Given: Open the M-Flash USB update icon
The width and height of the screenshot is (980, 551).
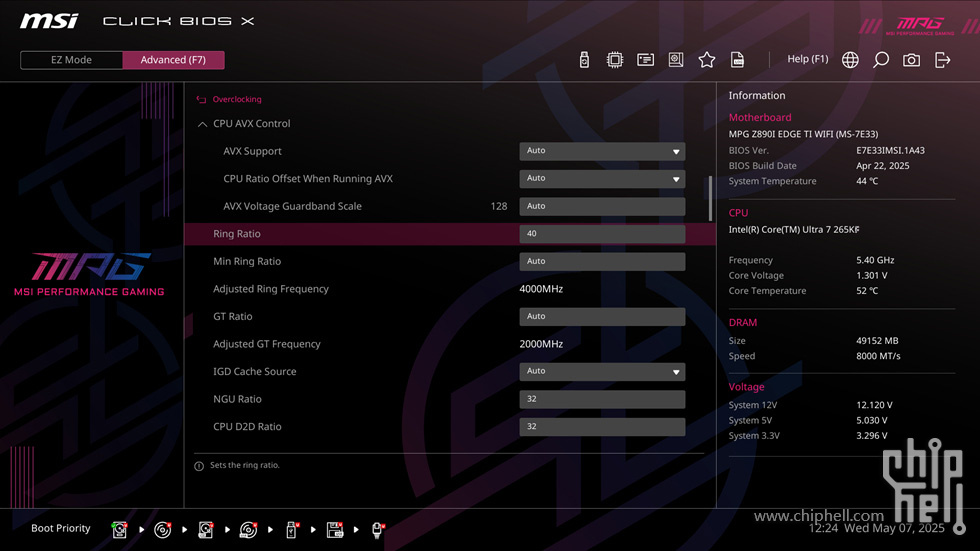Looking at the screenshot, I should (584, 60).
